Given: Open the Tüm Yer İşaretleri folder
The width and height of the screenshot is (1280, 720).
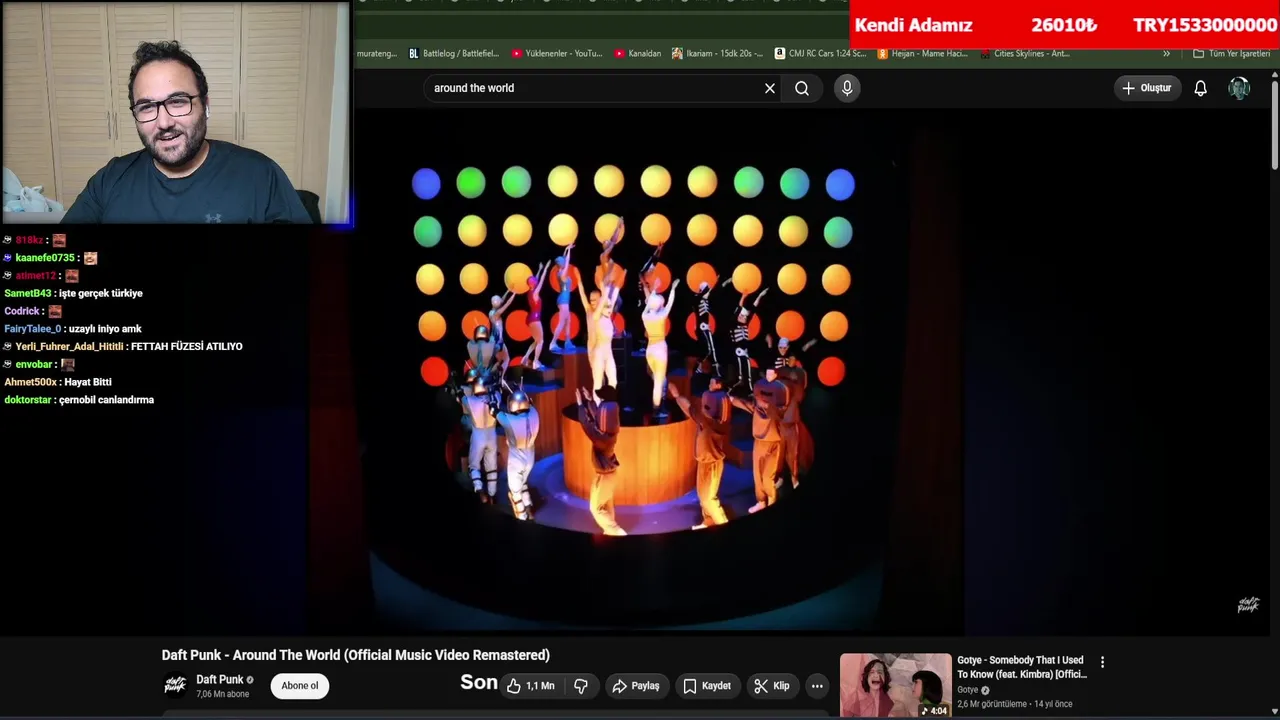Looking at the screenshot, I should 1231,54.
